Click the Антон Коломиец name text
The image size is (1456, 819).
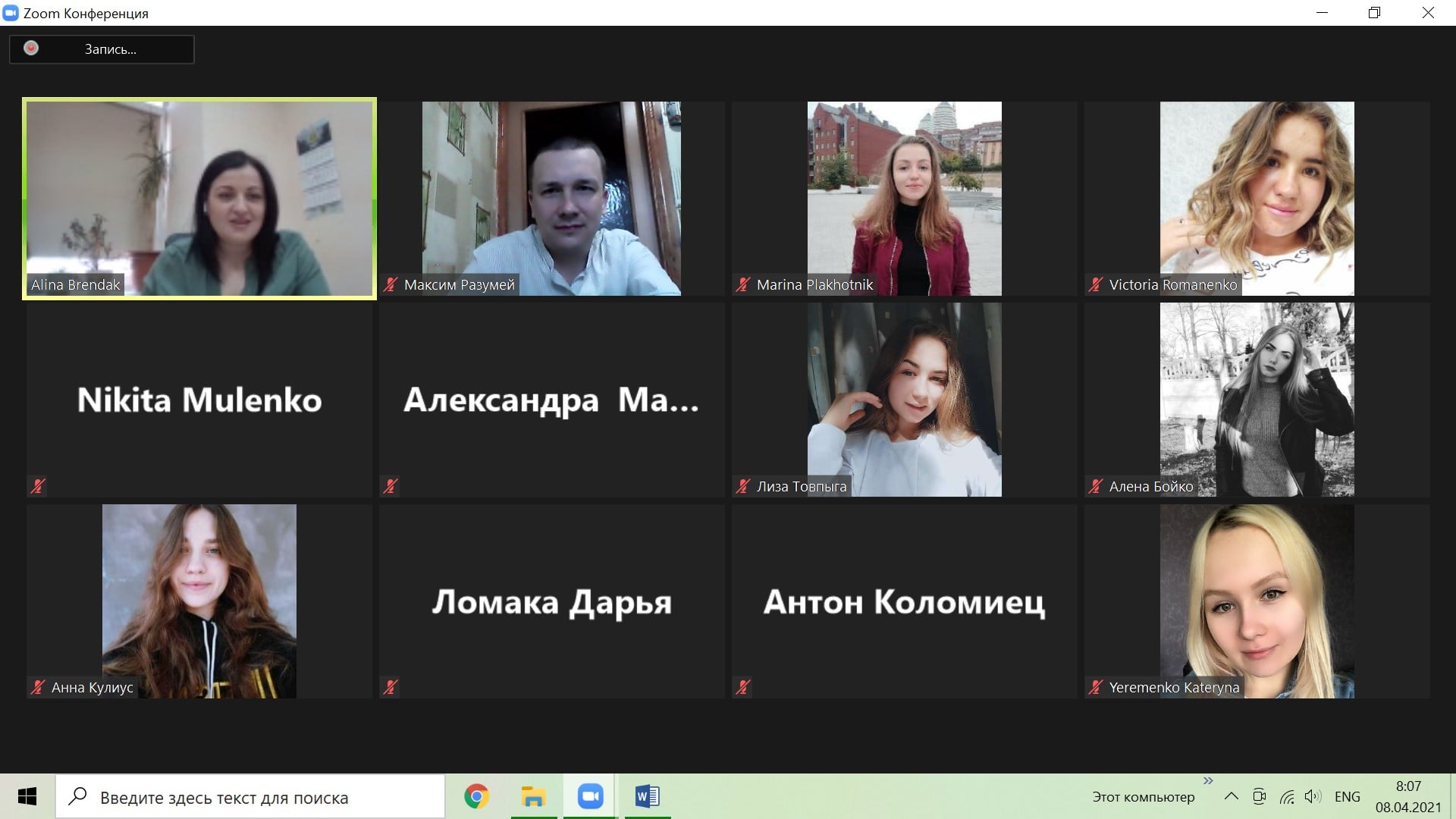(904, 603)
